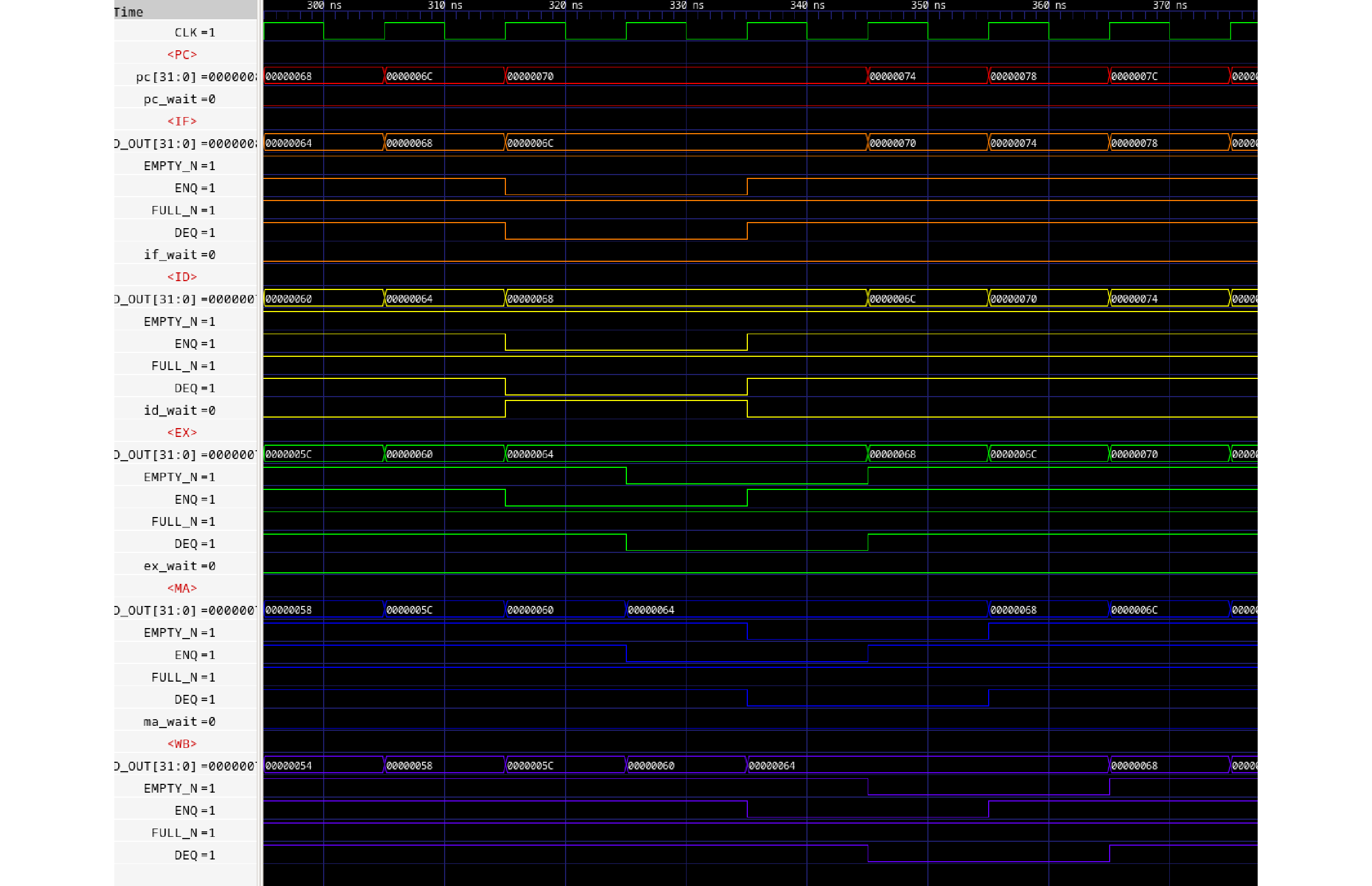Click the <IF> group comment label
The height and width of the screenshot is (886, 1372).
click(182, 121)
